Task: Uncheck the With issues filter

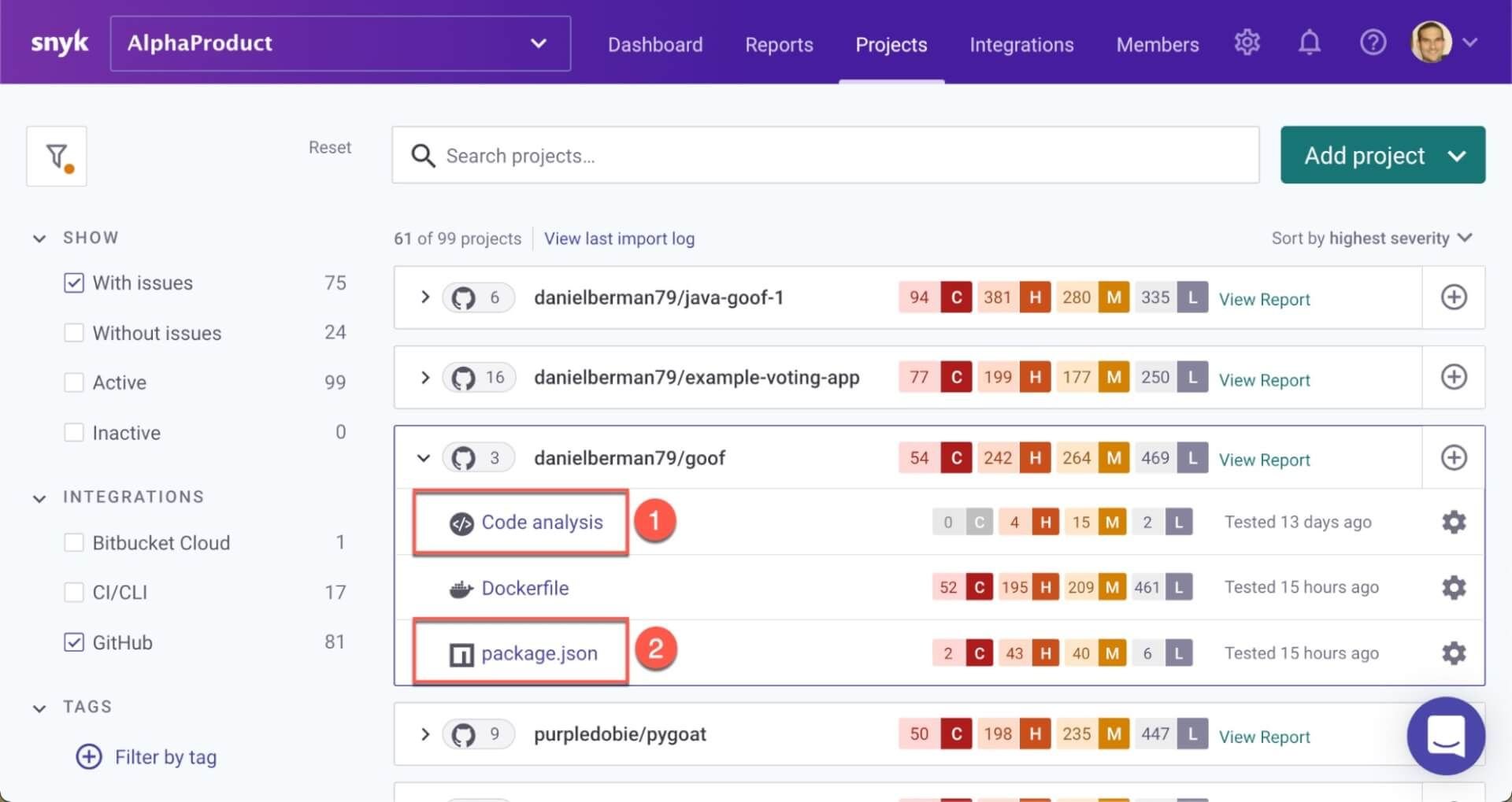Action: tap(74, 283)
